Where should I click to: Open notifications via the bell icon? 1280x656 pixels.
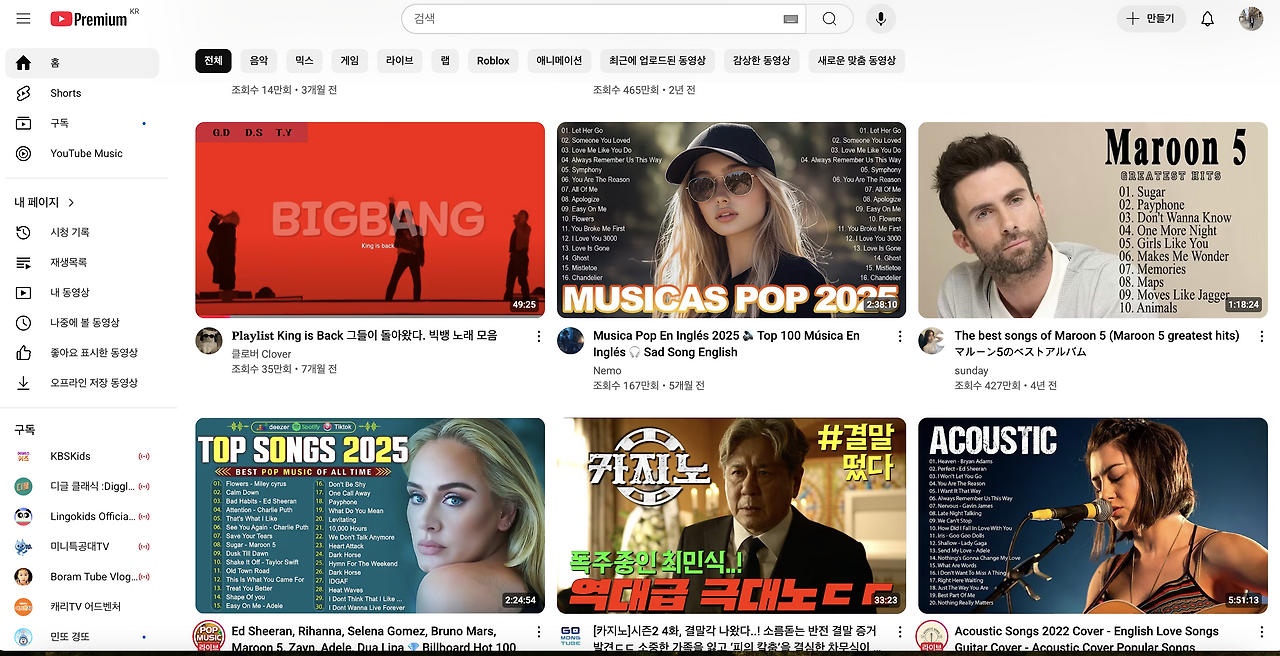tap(1207, 18)
